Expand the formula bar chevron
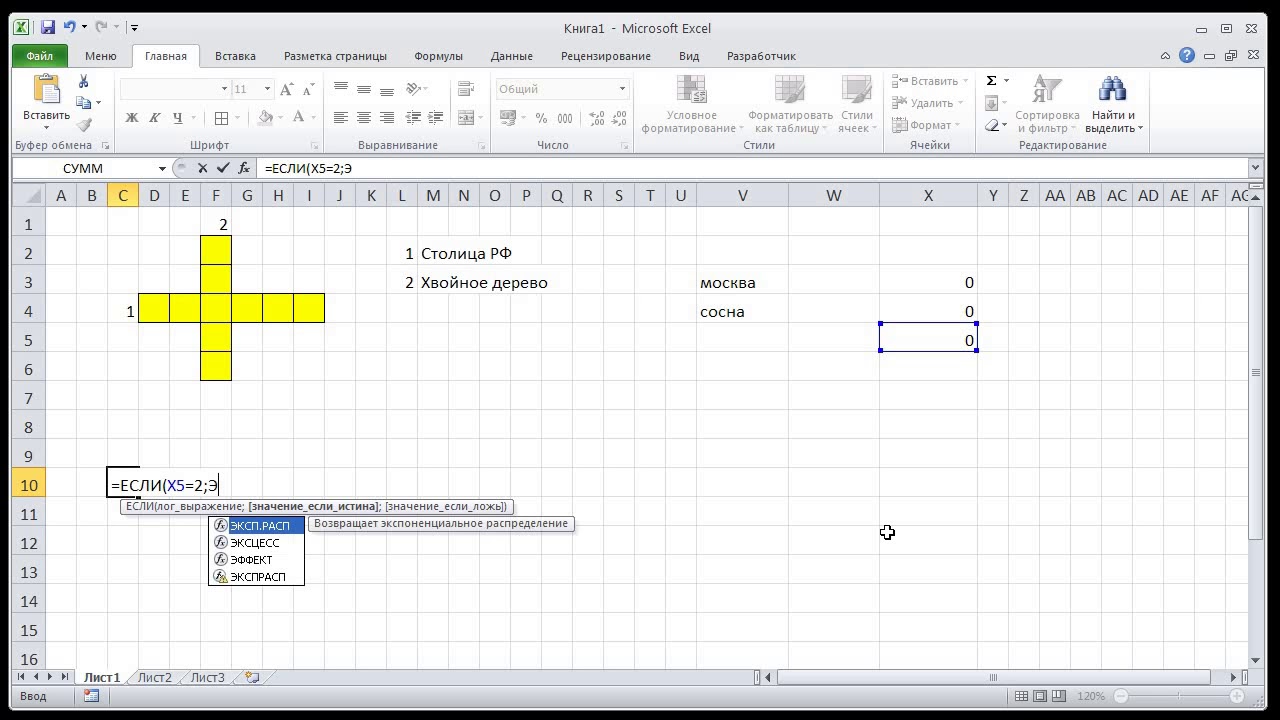This screenshot has height=720, width=1280. click(x=1255, y=168)
